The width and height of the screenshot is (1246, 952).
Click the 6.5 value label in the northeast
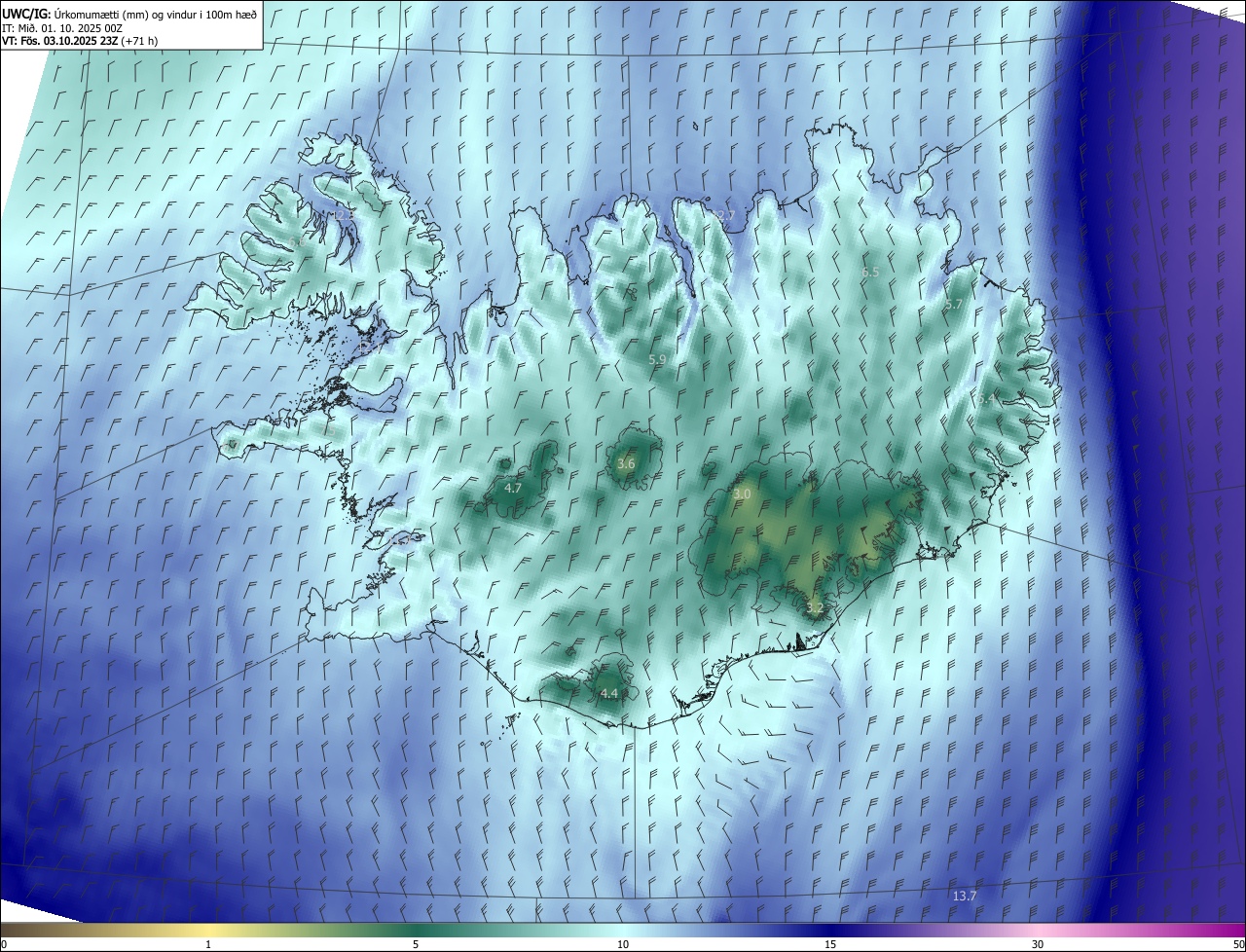tap(871, 273)
